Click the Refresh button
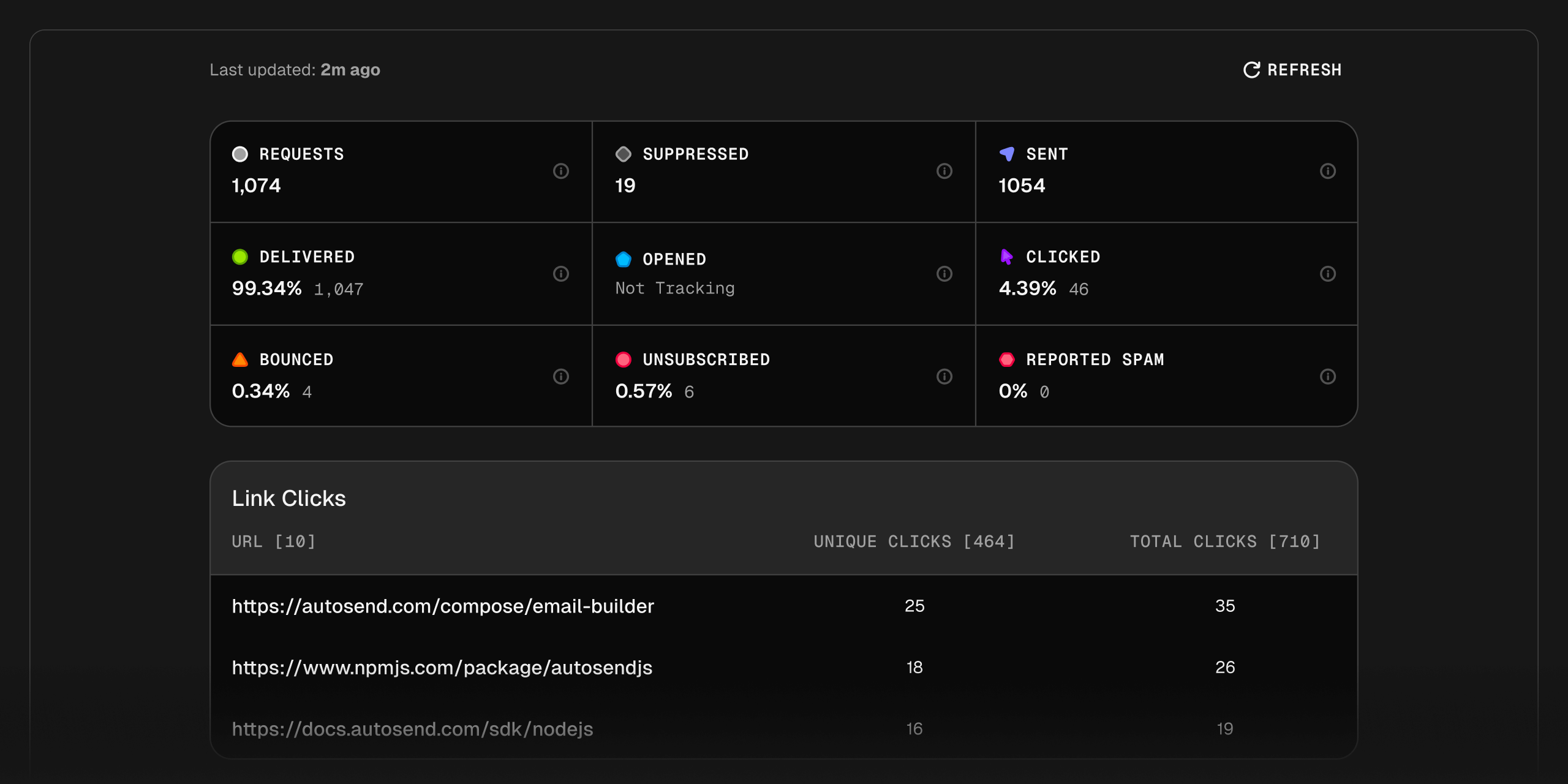 (1292, 70)
